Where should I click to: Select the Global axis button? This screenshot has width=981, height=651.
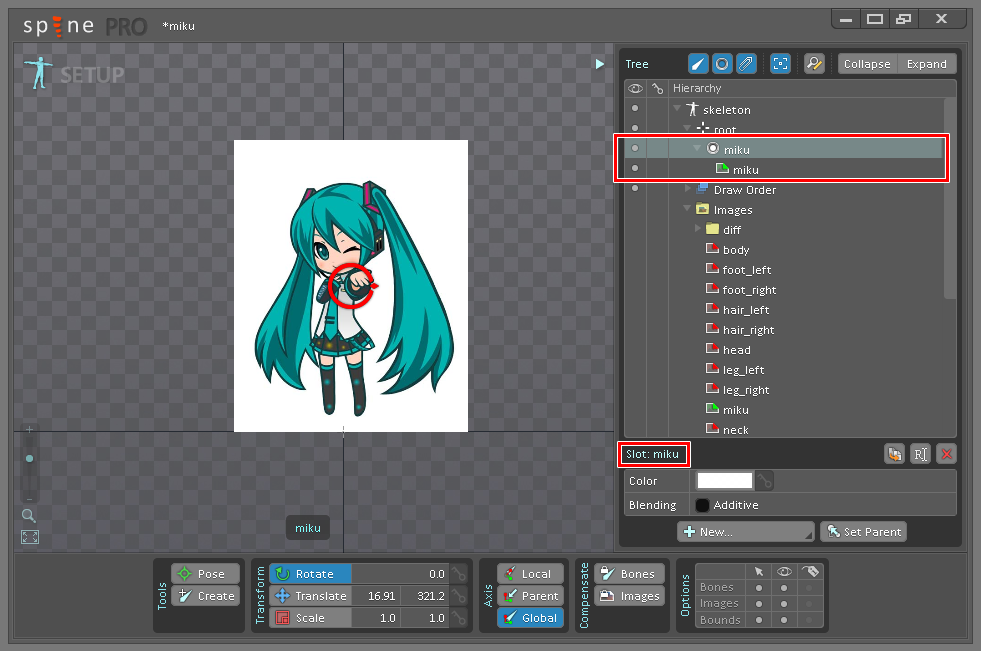(x=531, y=618)
